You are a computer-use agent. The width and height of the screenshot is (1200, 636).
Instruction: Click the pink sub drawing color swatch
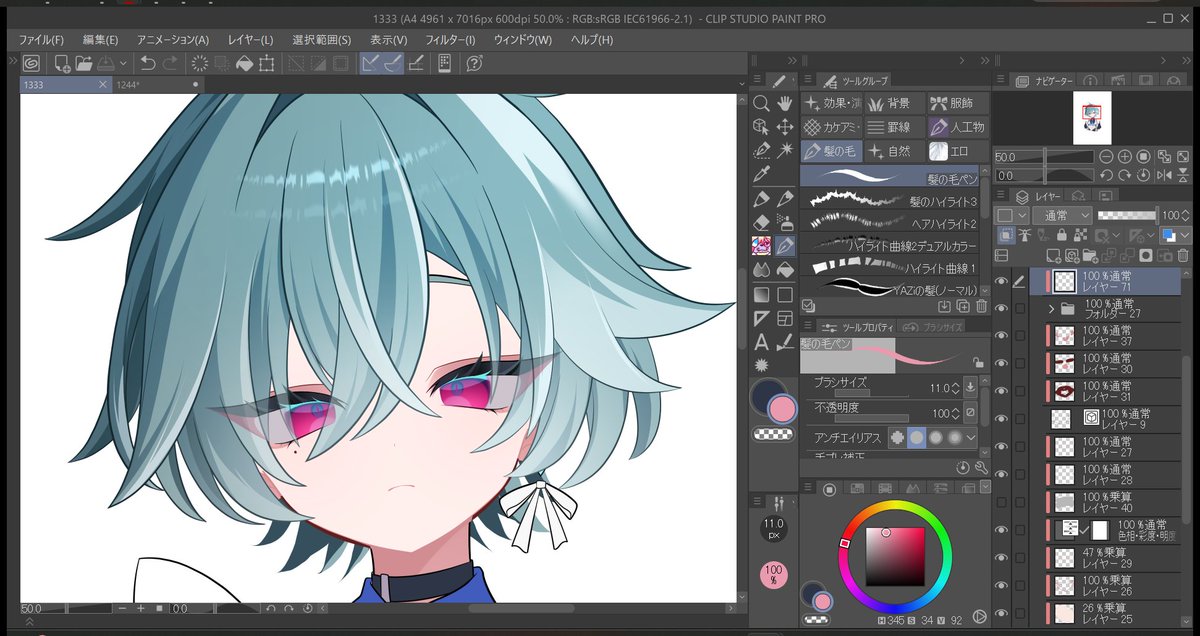click(782, 409)
